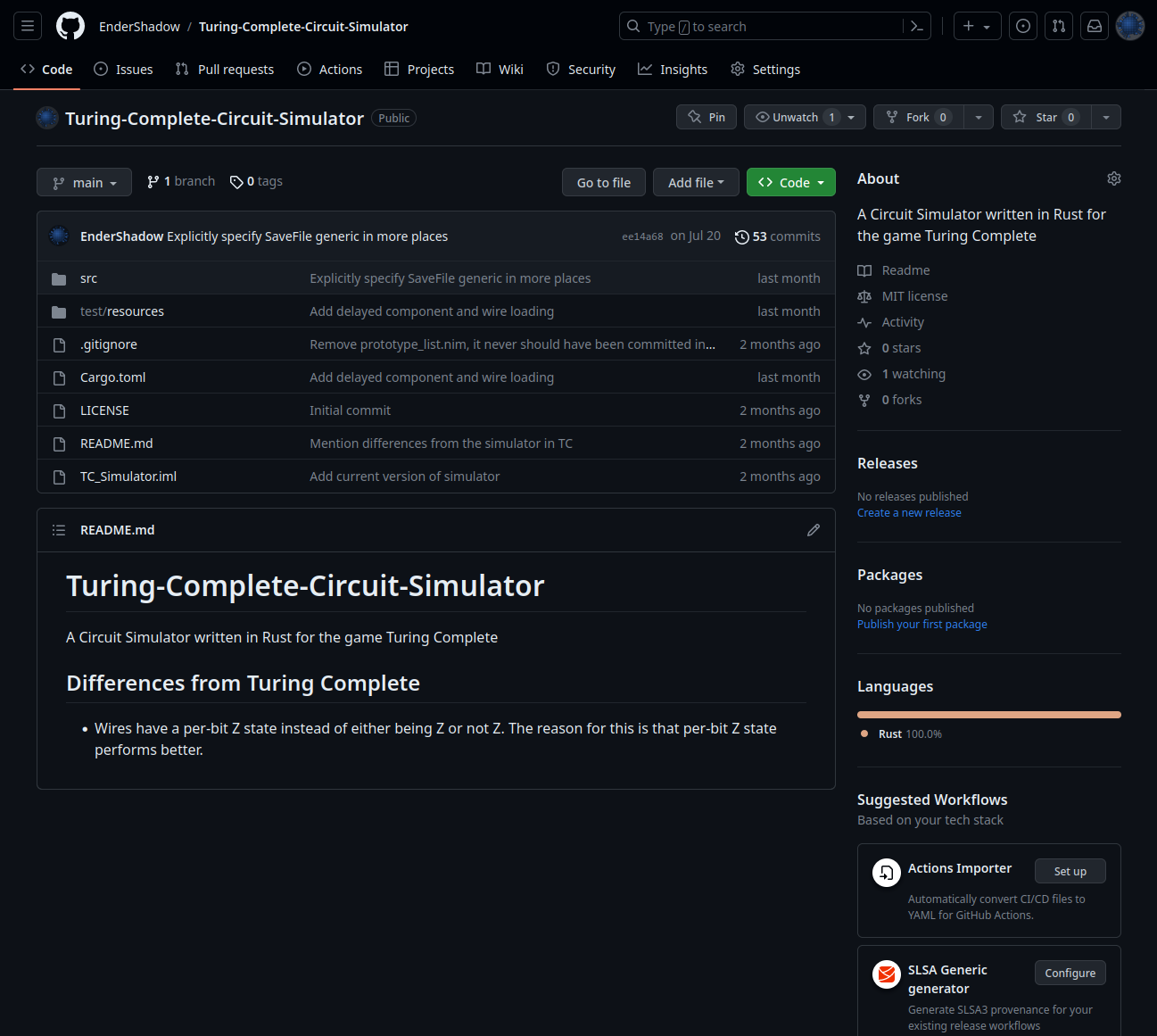Open the green Code clone dropdown
Screen dimensions: 1157x1036
791,182
